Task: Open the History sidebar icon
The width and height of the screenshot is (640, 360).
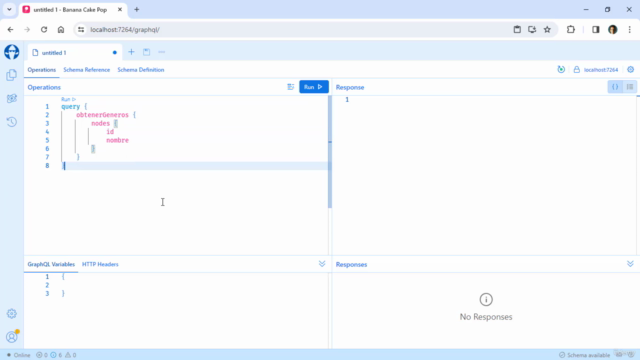Action: coord(11,122)
